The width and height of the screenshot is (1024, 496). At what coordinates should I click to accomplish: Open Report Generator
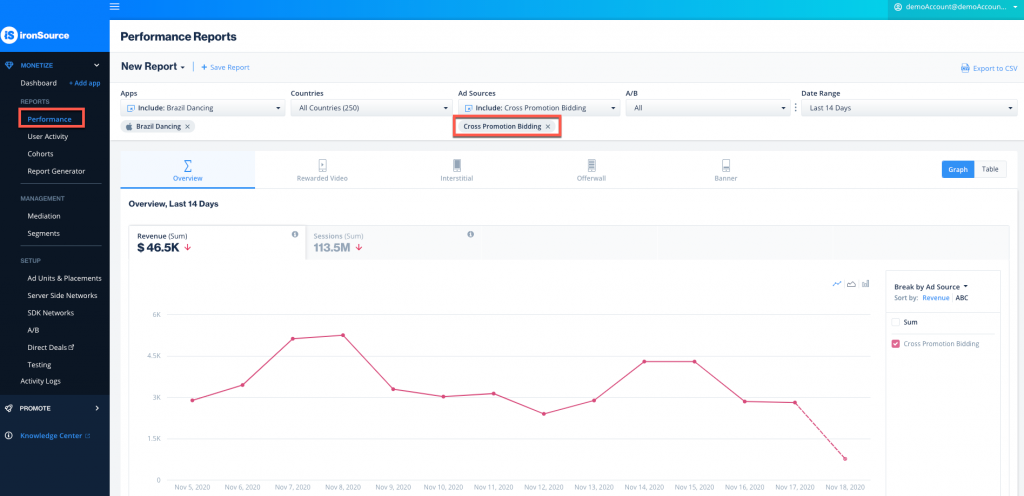pos(56,171)
